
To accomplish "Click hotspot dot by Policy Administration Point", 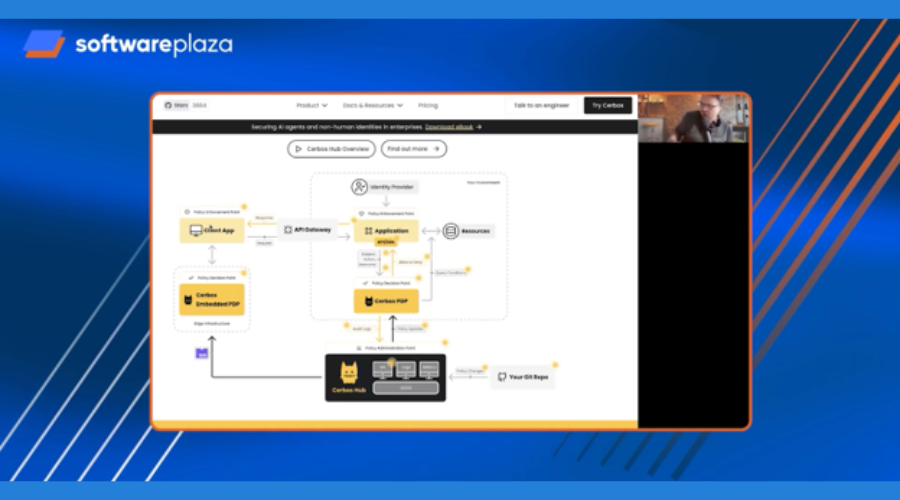I will point(445,343).
